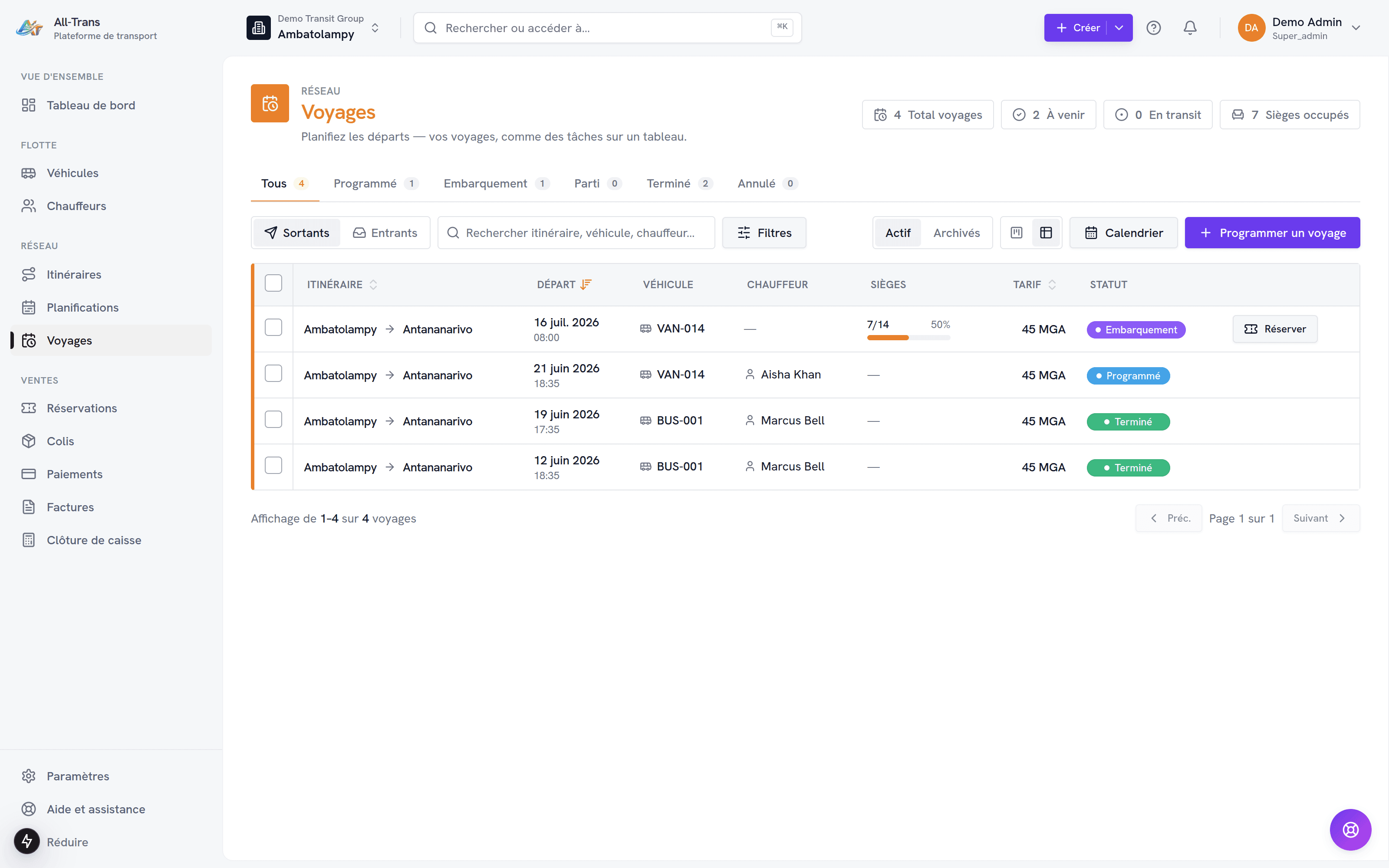
Task: Open the Demo Admin account menu chevron
Action: pos(1356,27)
